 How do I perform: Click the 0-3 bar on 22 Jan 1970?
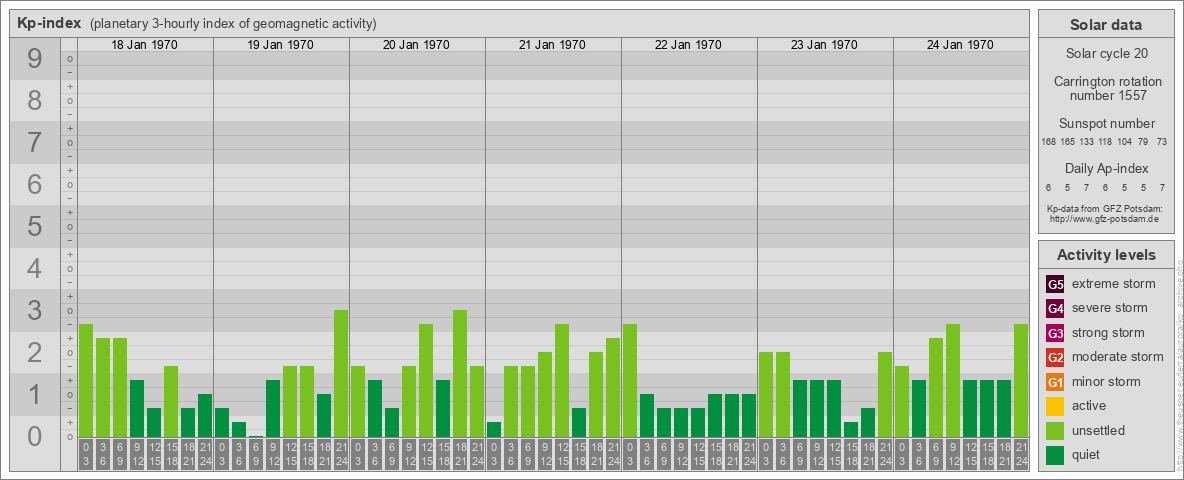coord(630,380)
